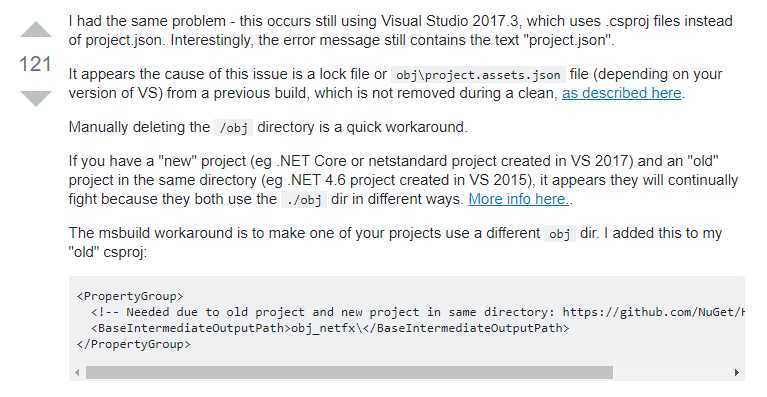This screenshot has height=397, width=767.
Task: Click the /obj inline code snippet
Action: [x=234, y=128]
